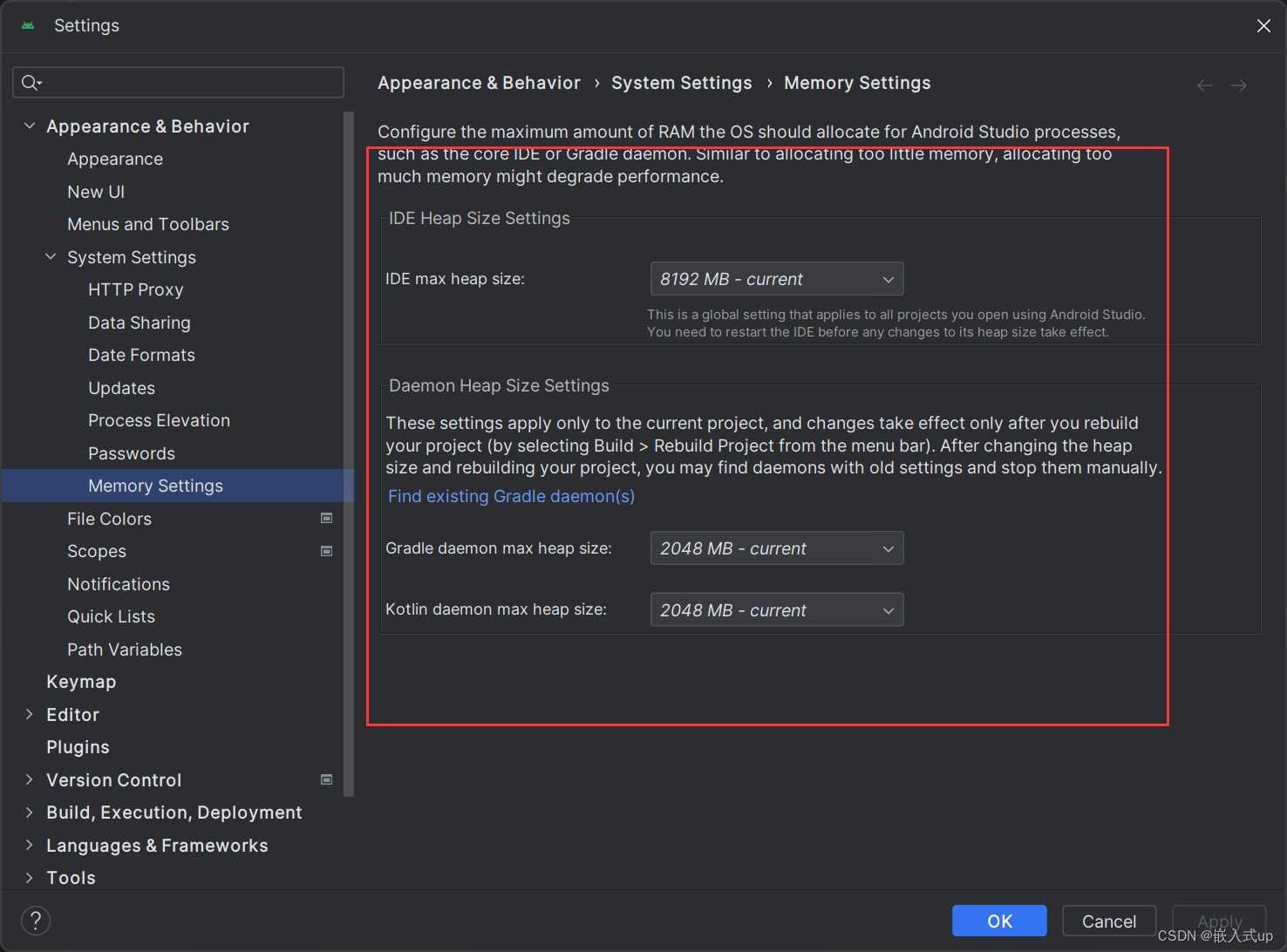The height and width of the screenshot is (952, 1287).
Task: Expand the Version Control section
Action: tap(30, 780)
